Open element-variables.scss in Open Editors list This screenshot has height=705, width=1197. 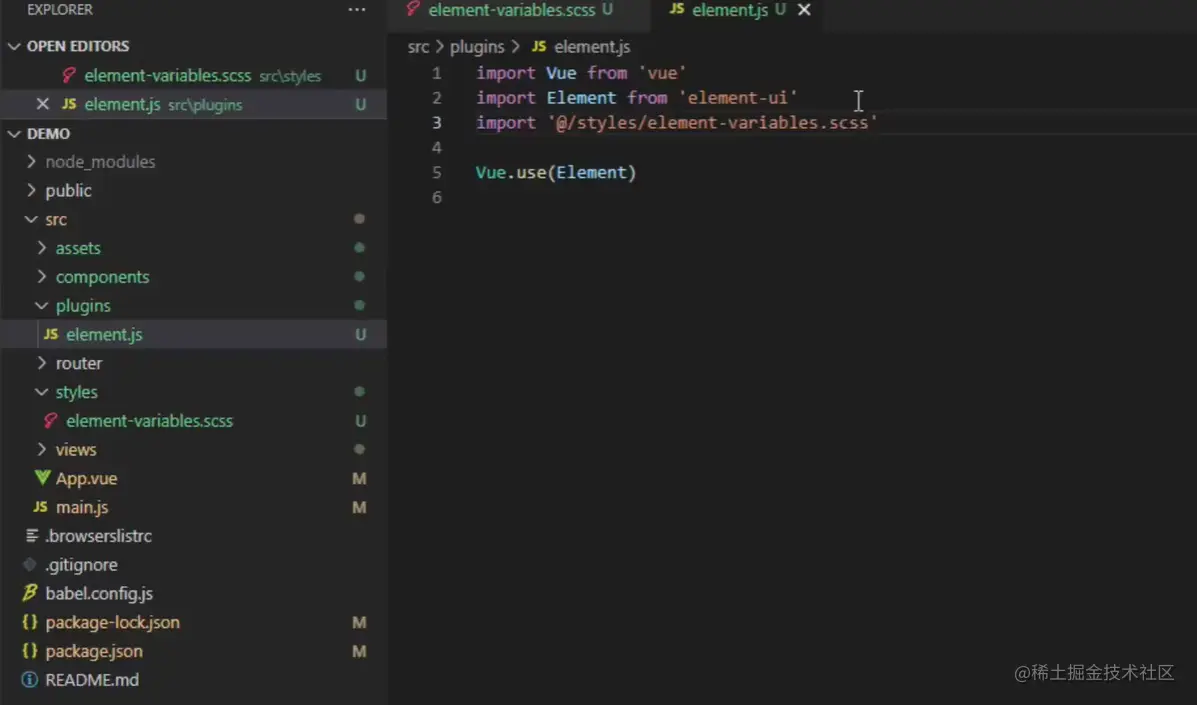193,76
